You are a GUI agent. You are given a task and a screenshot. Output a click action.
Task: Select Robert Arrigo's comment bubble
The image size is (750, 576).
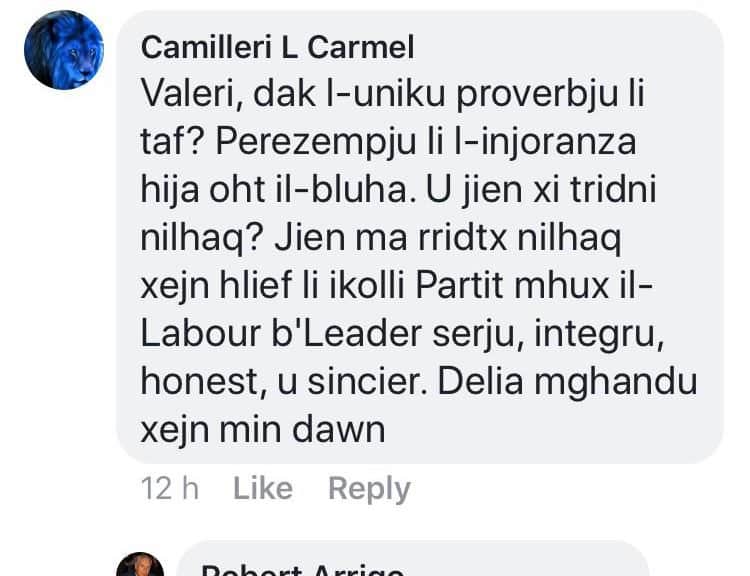click(412, 559)
